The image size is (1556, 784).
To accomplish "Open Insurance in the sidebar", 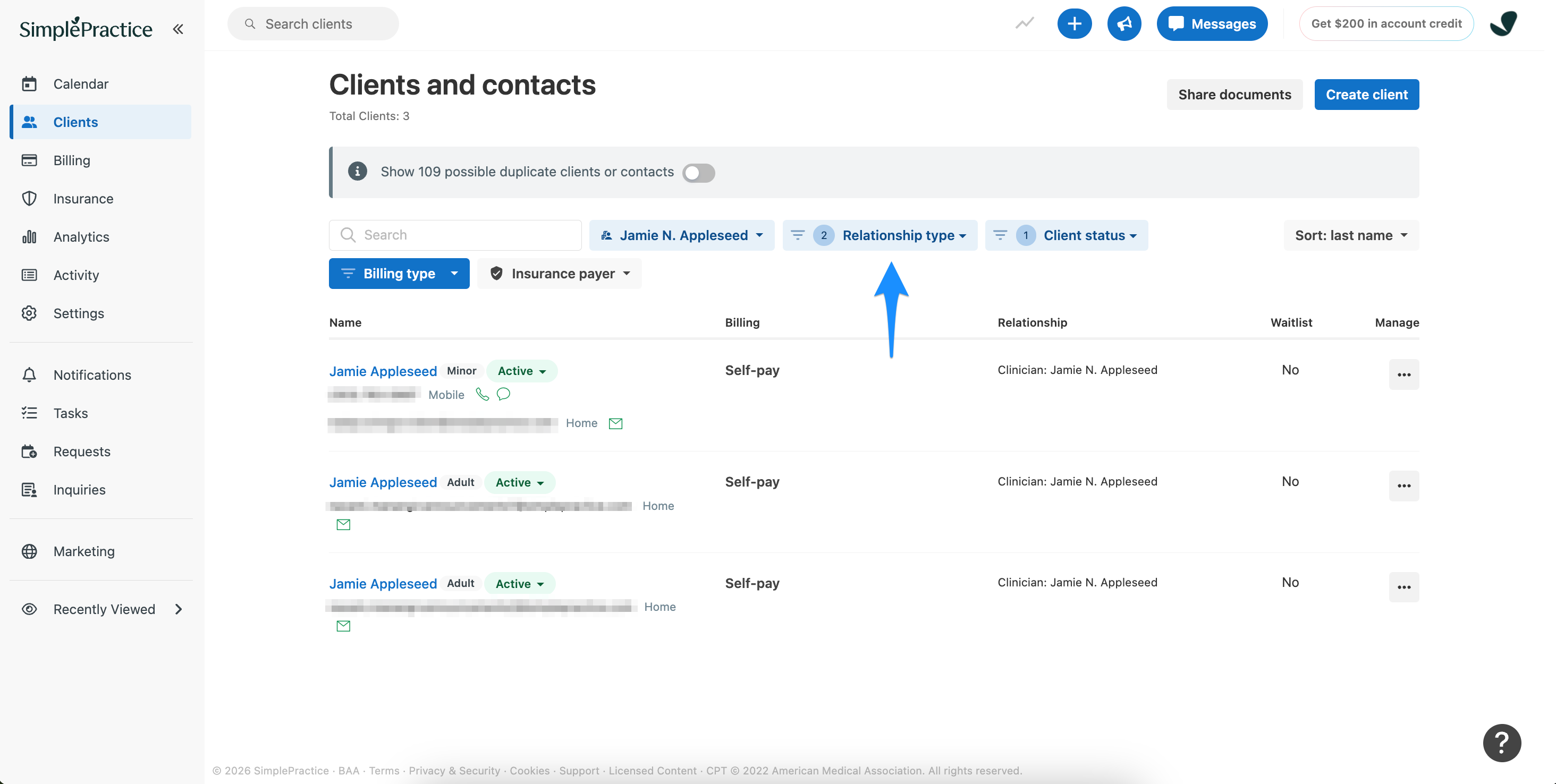I will 101,198.
